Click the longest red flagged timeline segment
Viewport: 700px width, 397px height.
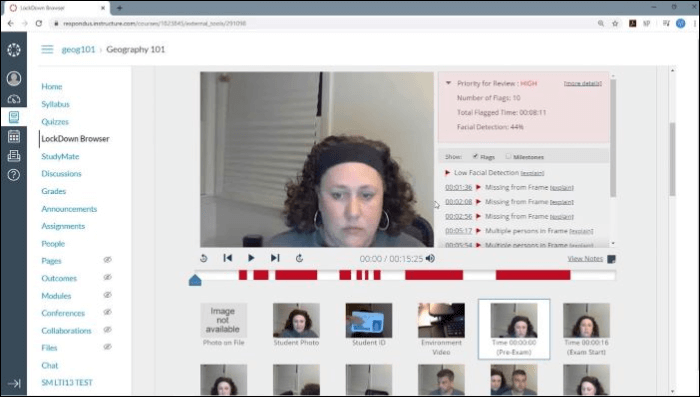click(x=533, y=275)
